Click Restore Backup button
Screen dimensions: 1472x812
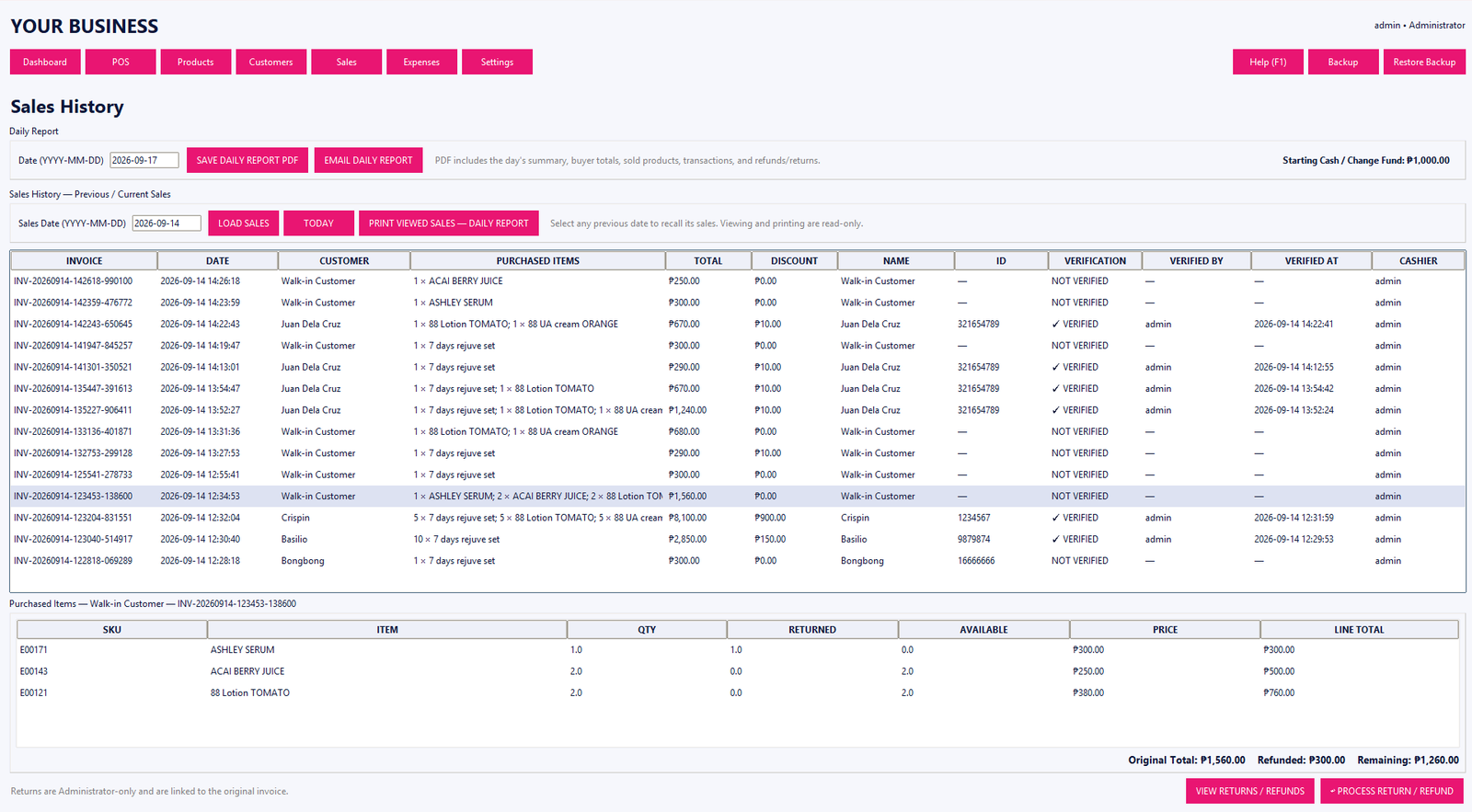(1424, 62)
